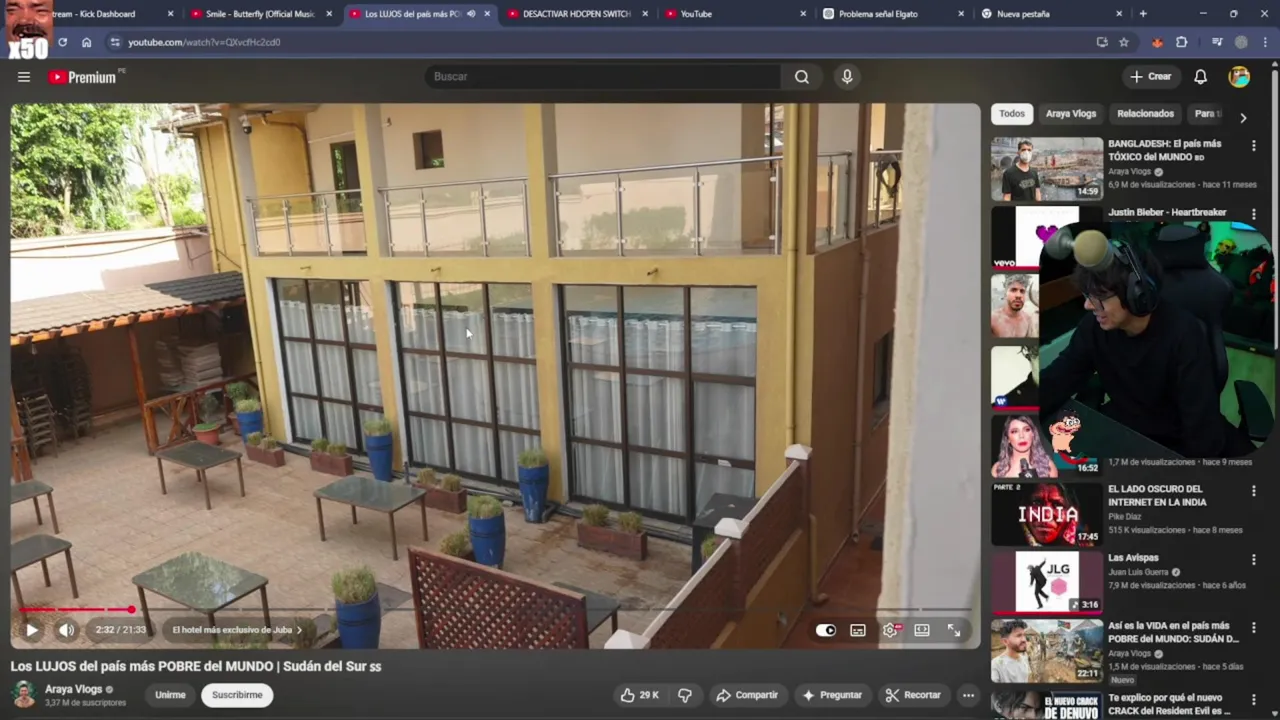Start voice search with microphone icon
The width and height of the screenshot is (1280, 720).
(x=847, y=77)
